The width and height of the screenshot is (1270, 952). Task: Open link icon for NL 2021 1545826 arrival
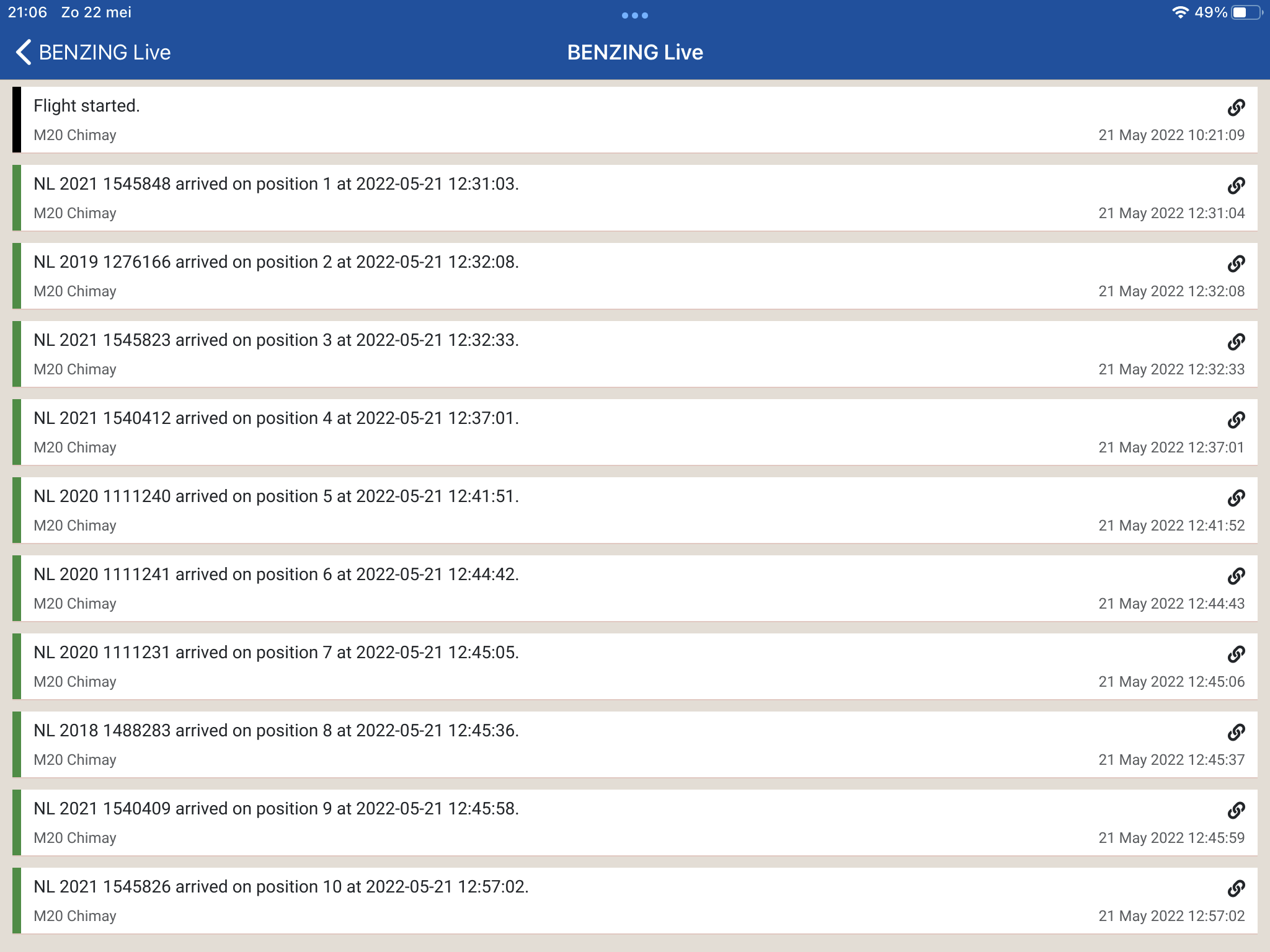[x=1236, y=888]
